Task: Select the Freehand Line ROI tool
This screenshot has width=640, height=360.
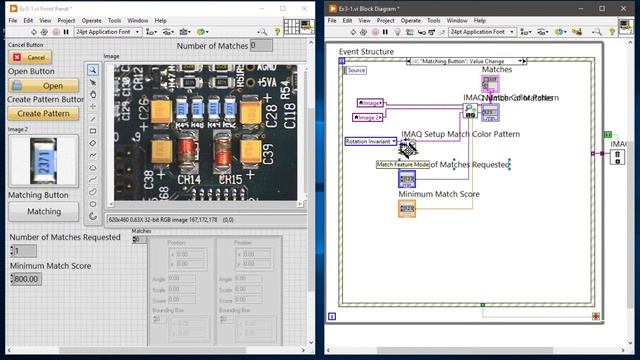Action: coord(93,180)
